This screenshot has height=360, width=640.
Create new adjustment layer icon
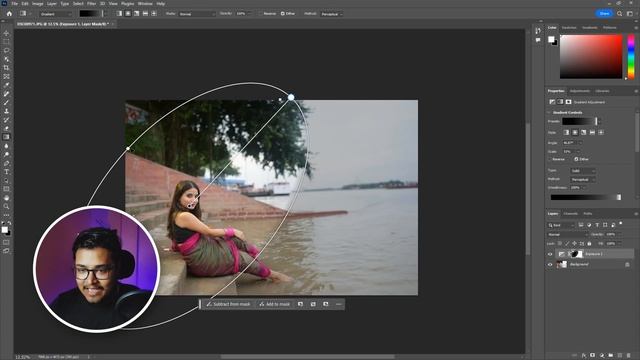point(602,356)
